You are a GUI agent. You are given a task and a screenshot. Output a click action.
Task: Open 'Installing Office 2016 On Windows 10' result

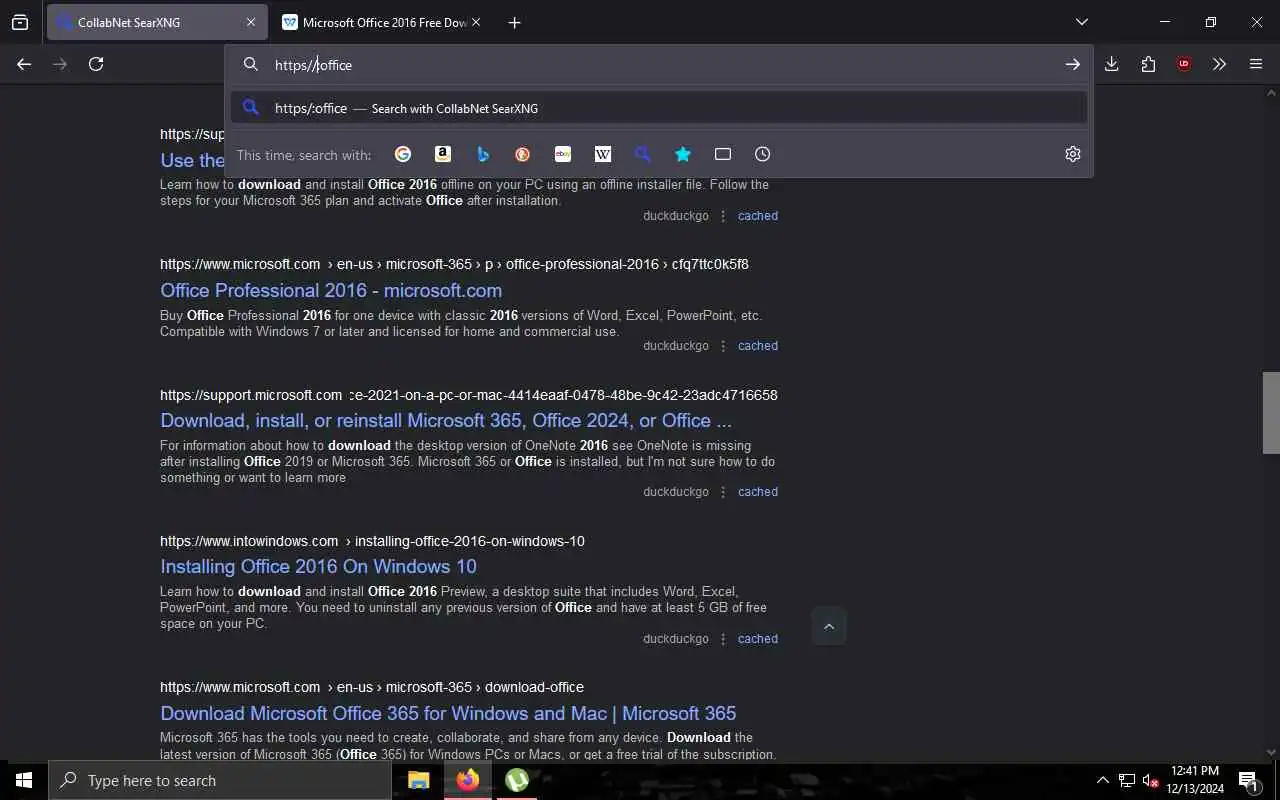318,566
